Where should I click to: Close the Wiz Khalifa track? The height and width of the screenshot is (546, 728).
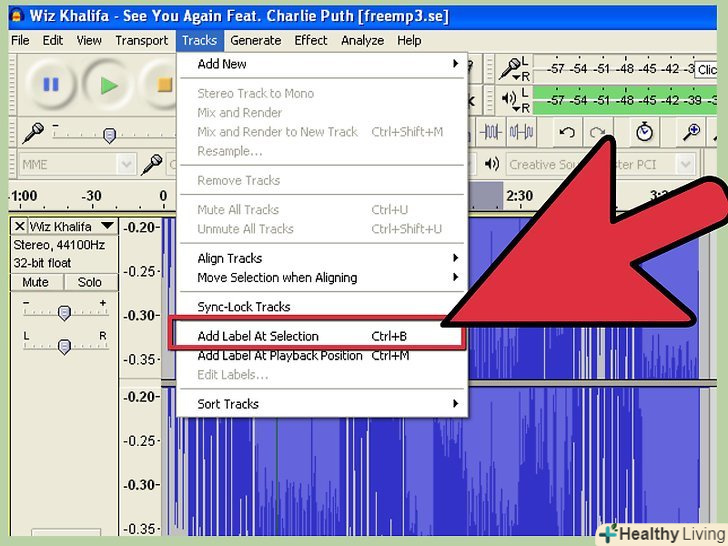click(x=19, y=227)
